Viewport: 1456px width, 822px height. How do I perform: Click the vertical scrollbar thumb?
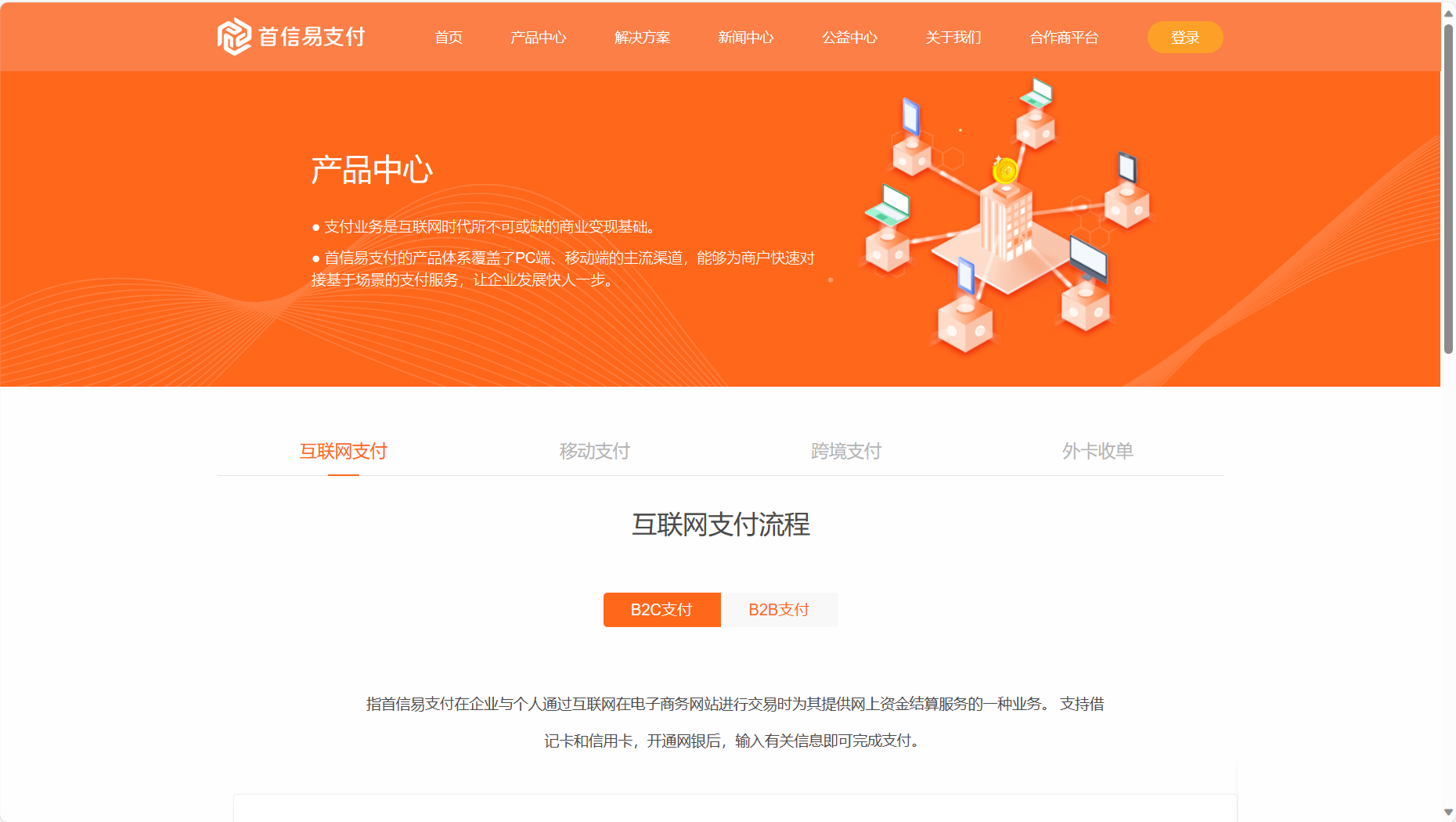[1448, 189]
